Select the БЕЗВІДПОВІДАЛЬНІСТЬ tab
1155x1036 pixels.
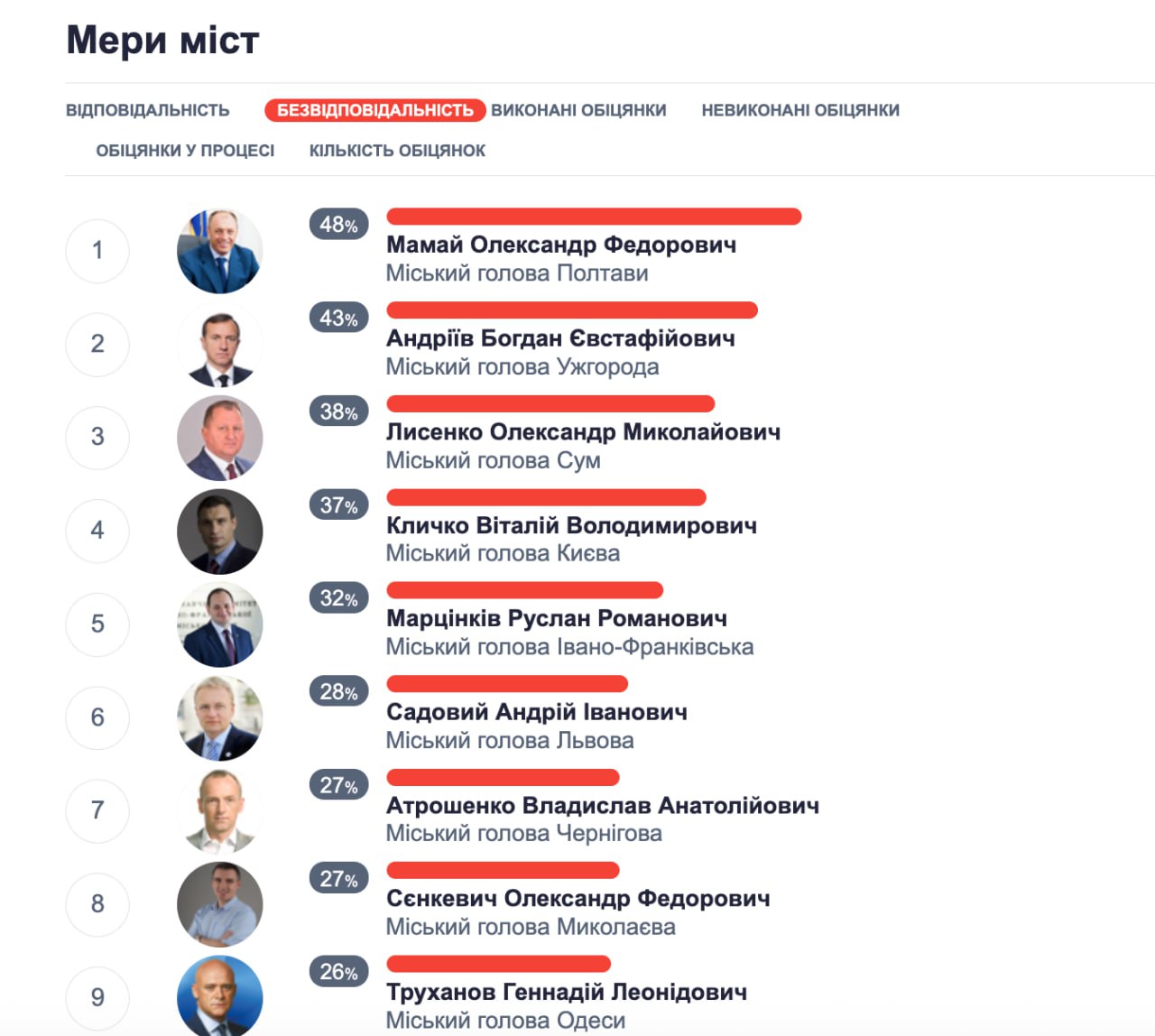pos(375,110)
